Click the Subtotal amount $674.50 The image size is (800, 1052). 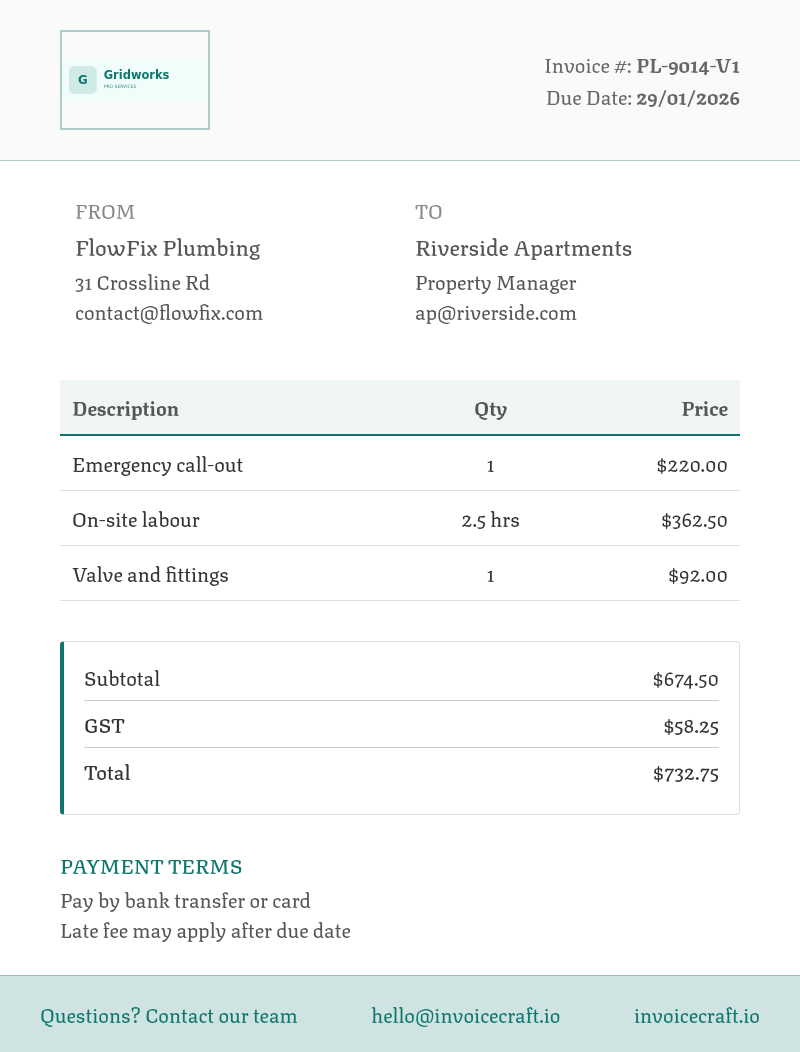pyautogui.click(x=685, y=680)
